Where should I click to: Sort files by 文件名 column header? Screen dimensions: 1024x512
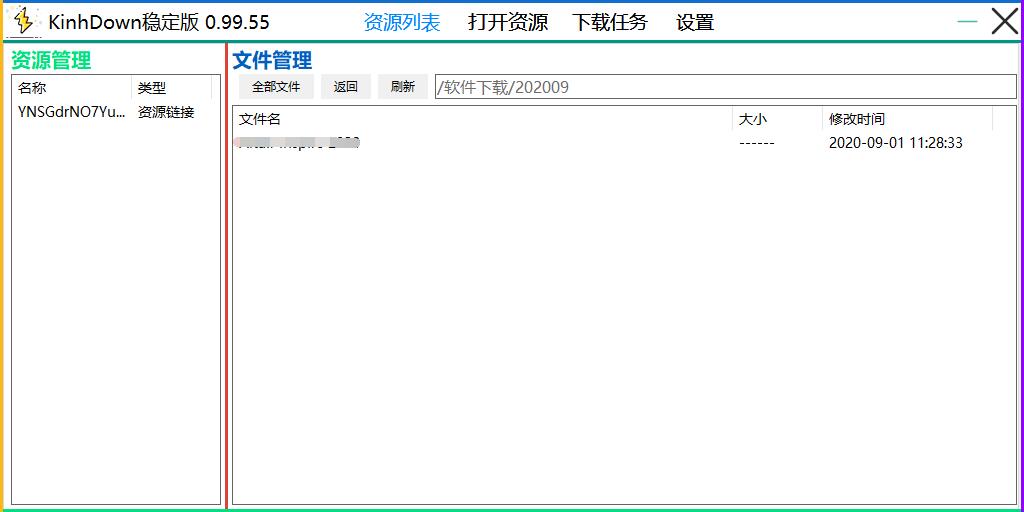(x=482, y=119)
